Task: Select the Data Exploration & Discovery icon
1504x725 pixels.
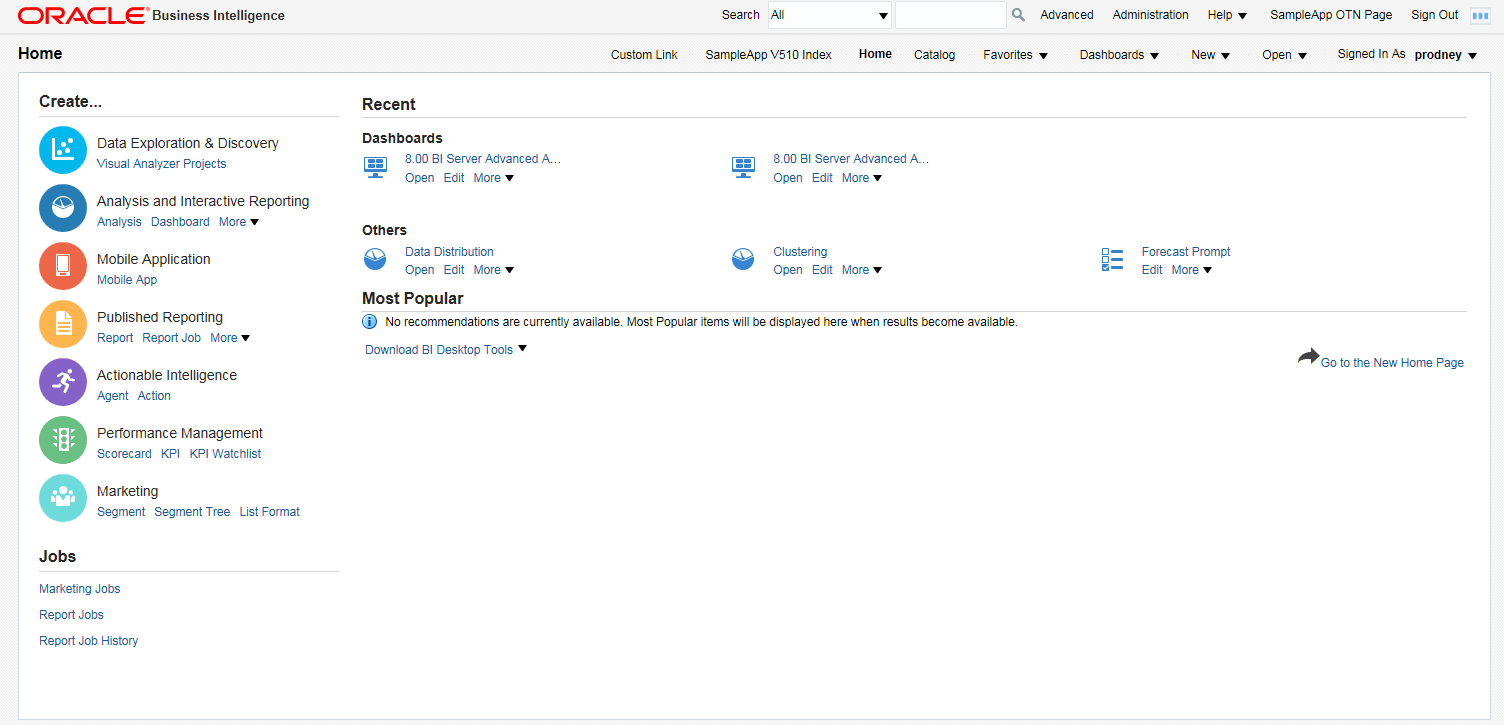Action: [62, 150]
